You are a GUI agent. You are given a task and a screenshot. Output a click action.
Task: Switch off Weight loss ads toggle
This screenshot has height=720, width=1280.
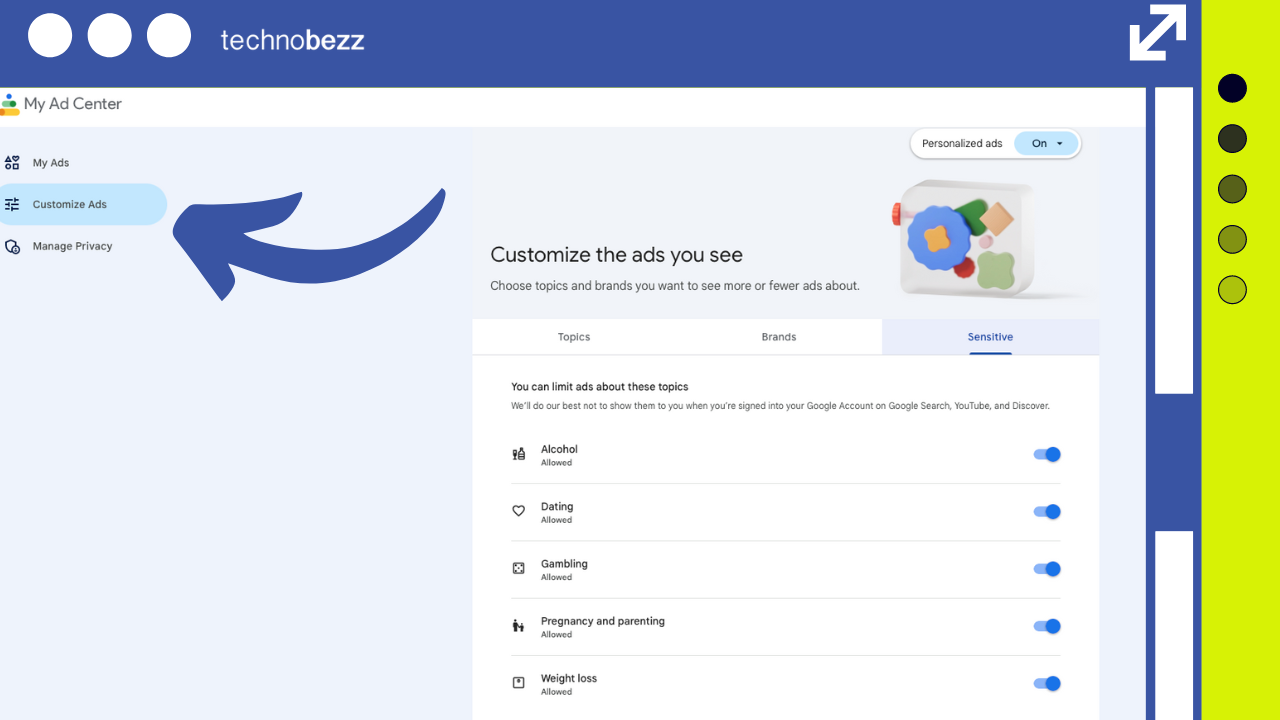click(1046, 683)
